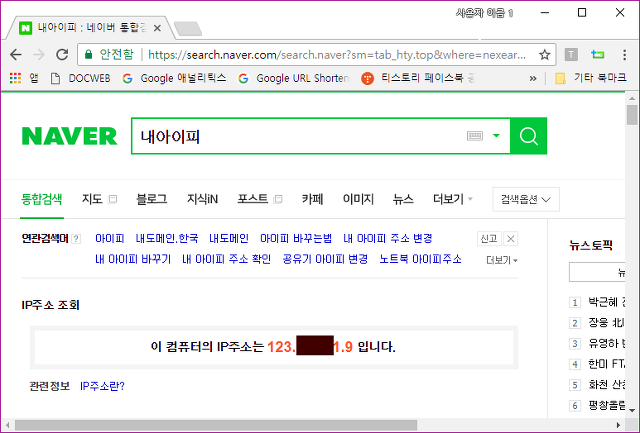
Task: Open the 검색옵션 dropdown
Action: point(526,200)
